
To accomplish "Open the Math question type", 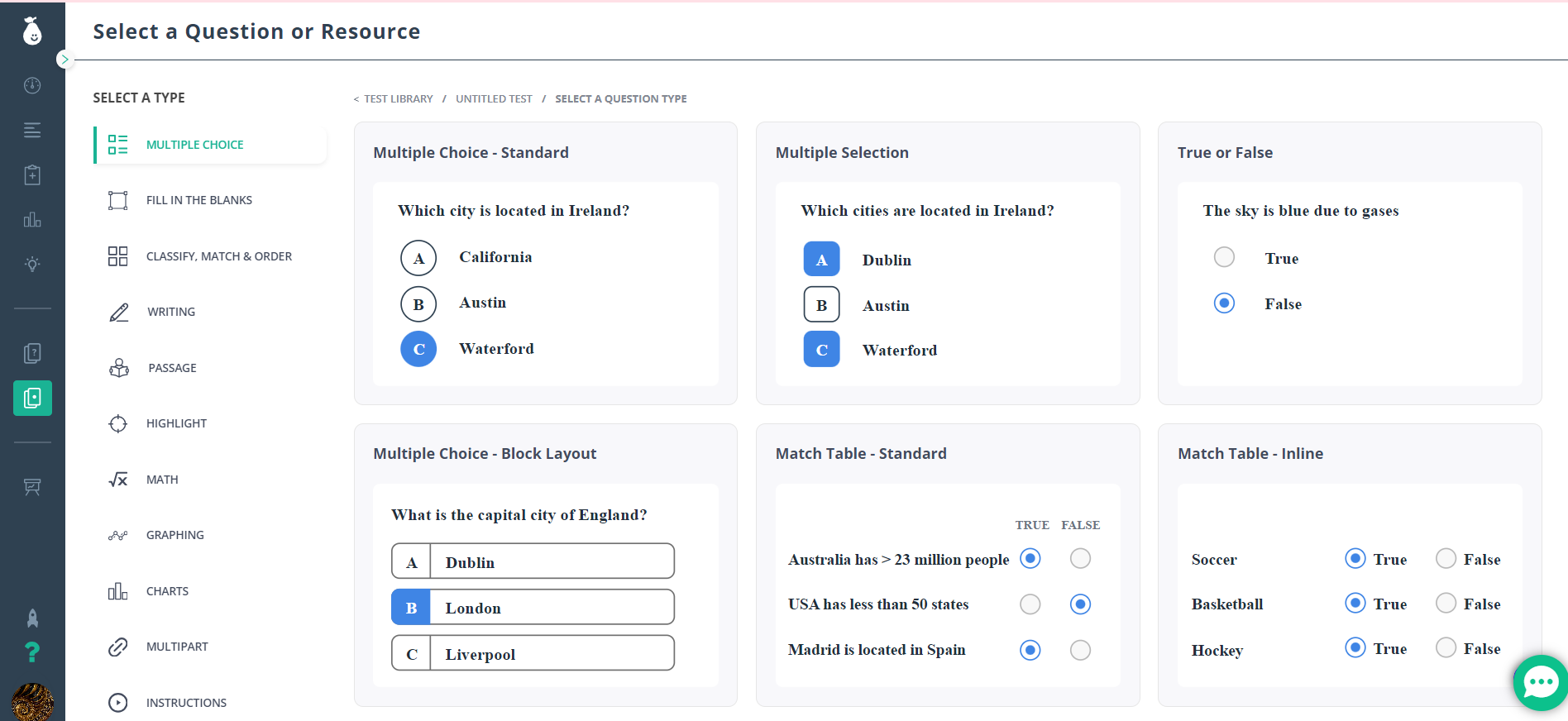I will coord(162,480).
